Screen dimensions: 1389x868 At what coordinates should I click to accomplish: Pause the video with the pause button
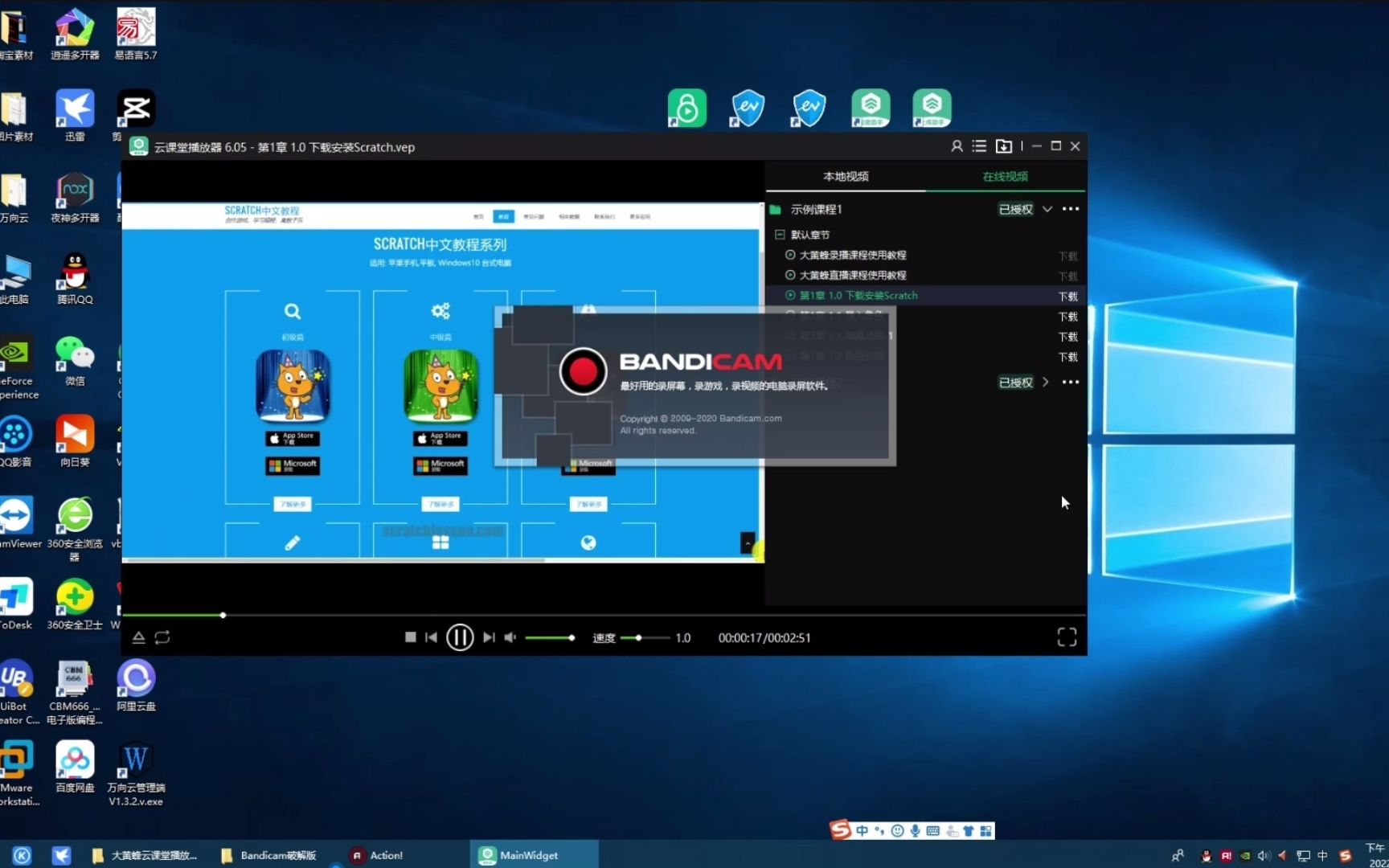click(460, 637)
